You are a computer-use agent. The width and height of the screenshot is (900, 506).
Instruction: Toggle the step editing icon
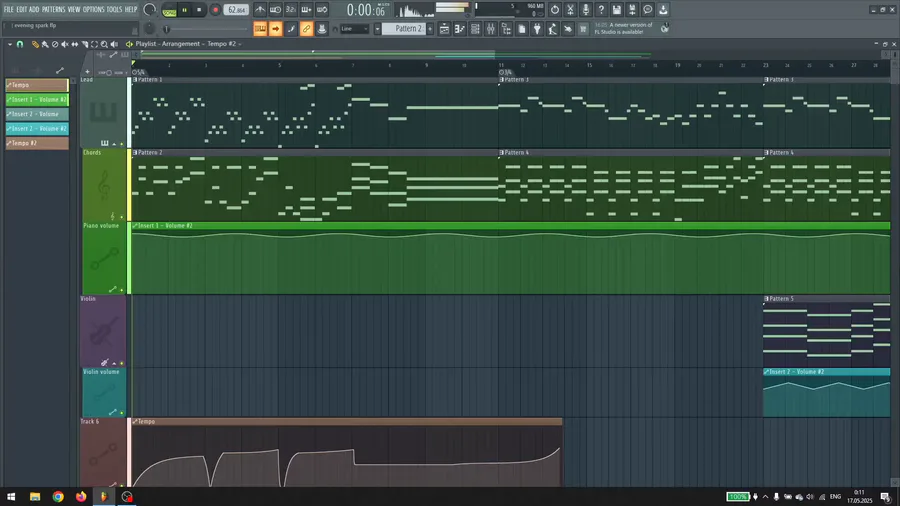point(291,29)
